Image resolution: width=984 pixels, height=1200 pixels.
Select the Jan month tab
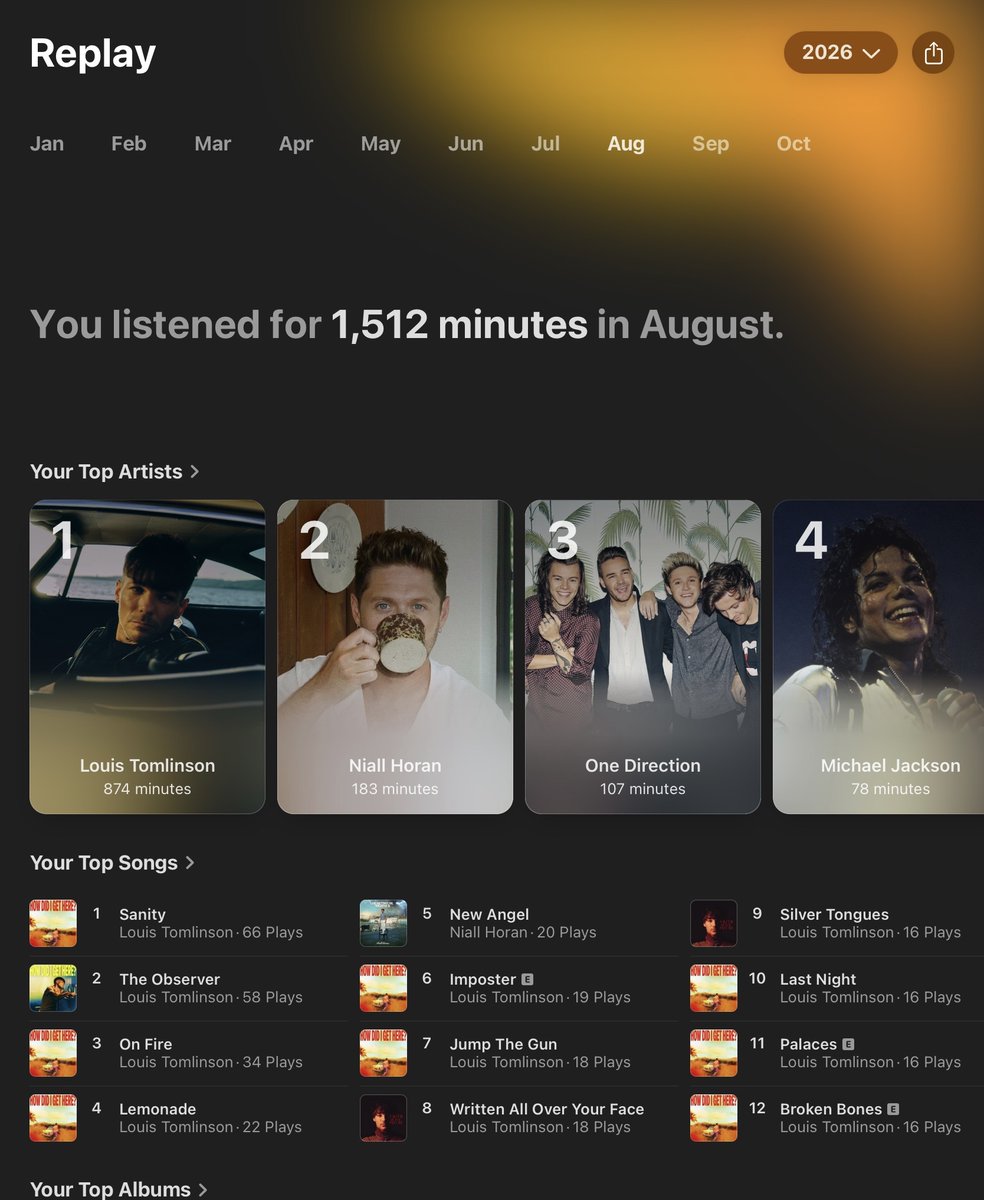click(47, 143)
